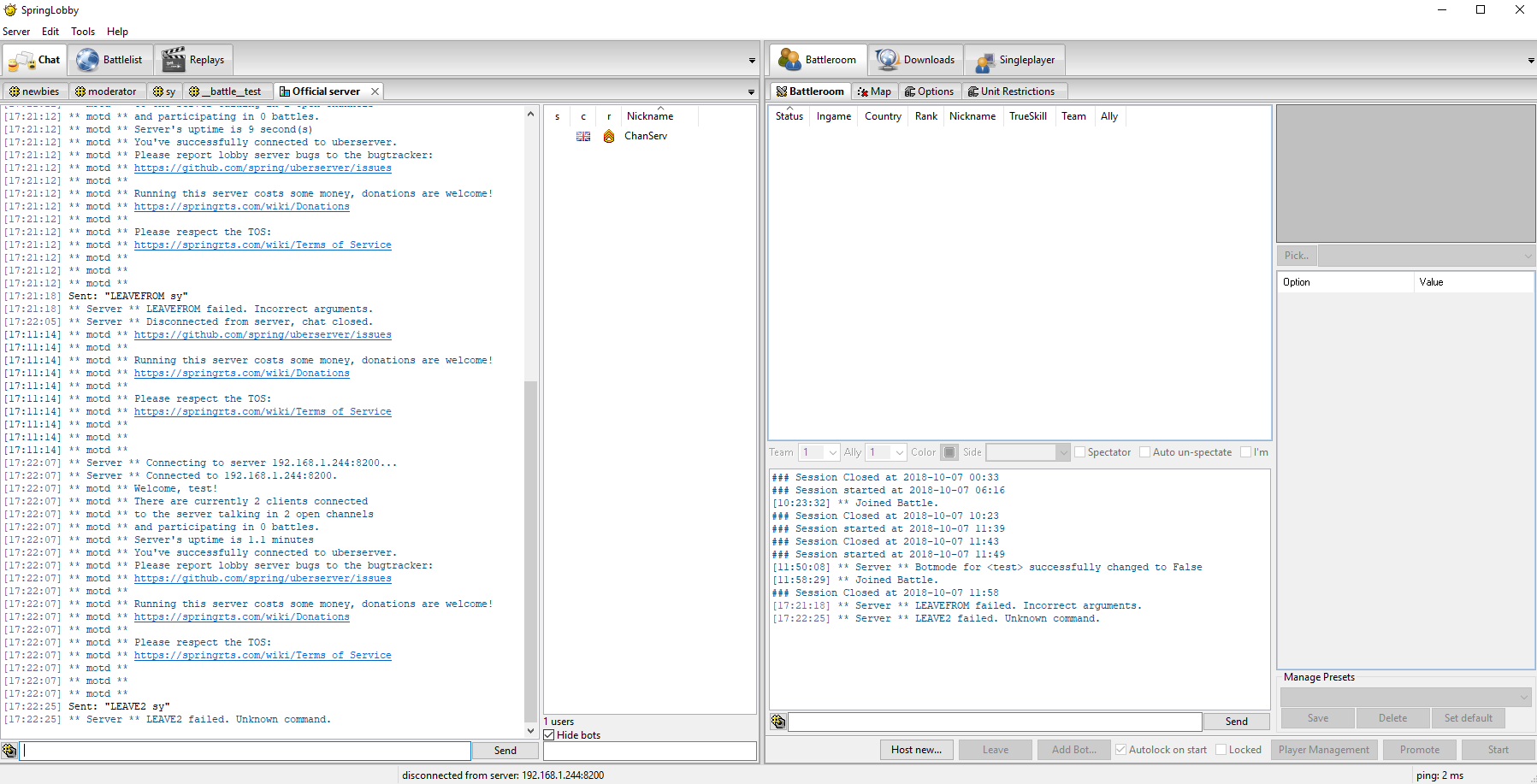Toggle the Hide bots checkbox

548,734
